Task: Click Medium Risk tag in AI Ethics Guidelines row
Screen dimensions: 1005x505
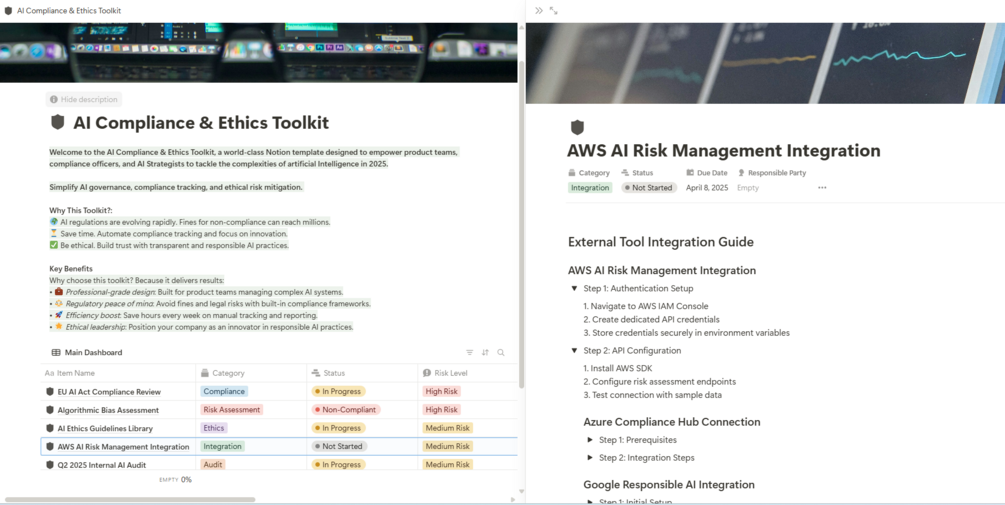Action: coord(447,428)
